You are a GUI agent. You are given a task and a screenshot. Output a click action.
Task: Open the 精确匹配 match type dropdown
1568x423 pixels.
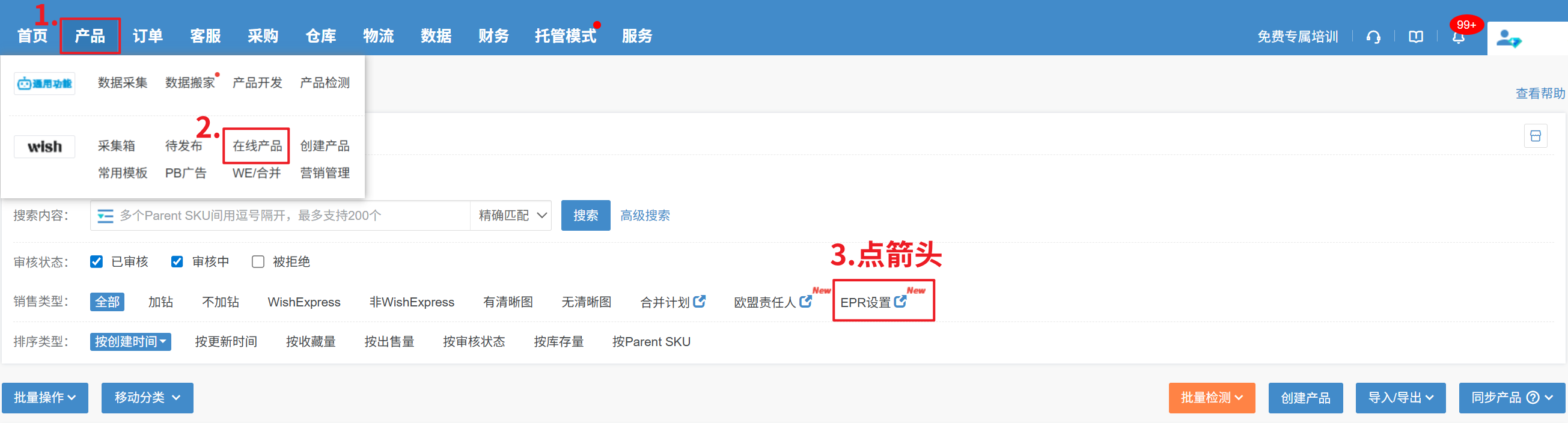click(x=511, y=216)
